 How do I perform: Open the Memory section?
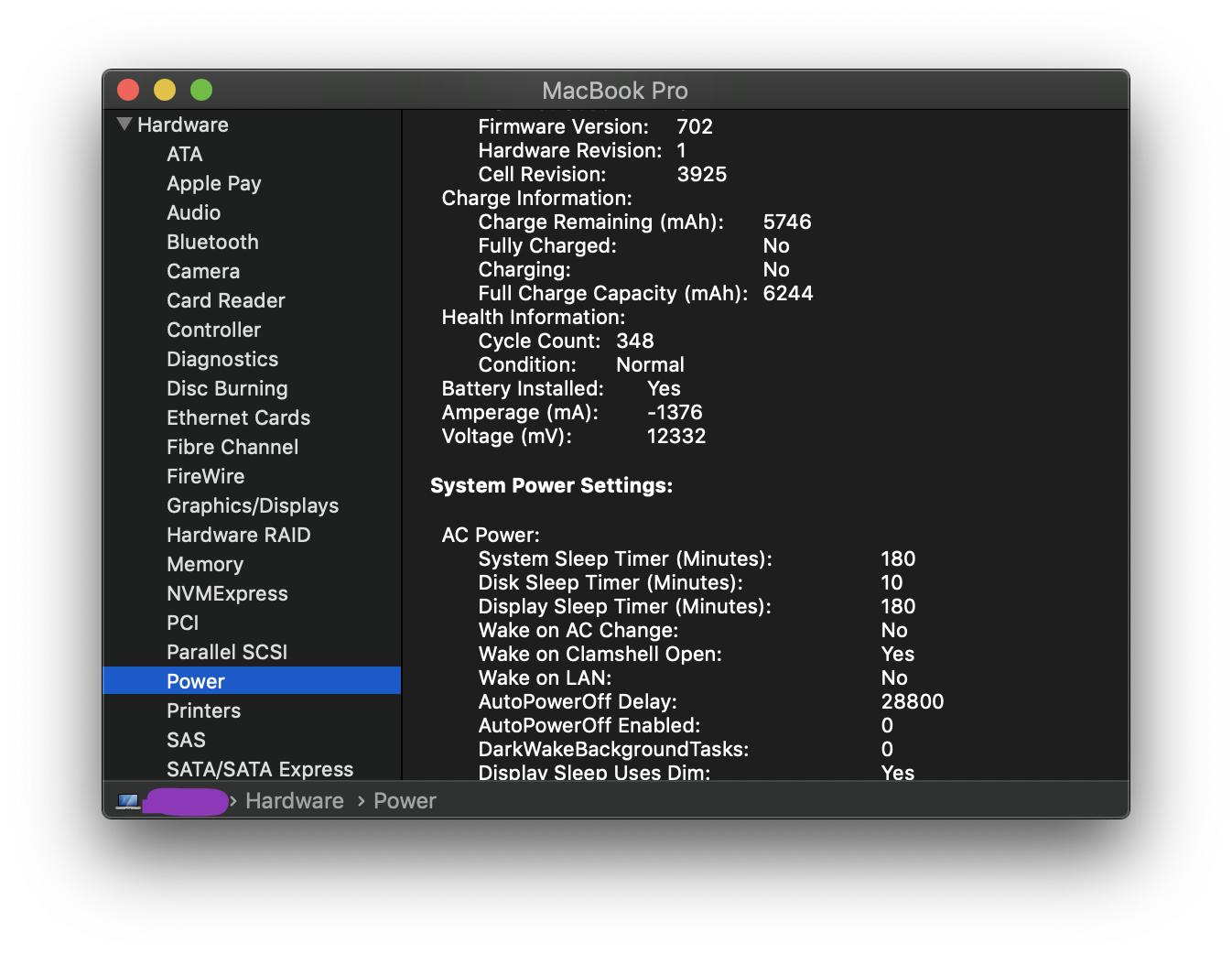click(205, 564)
